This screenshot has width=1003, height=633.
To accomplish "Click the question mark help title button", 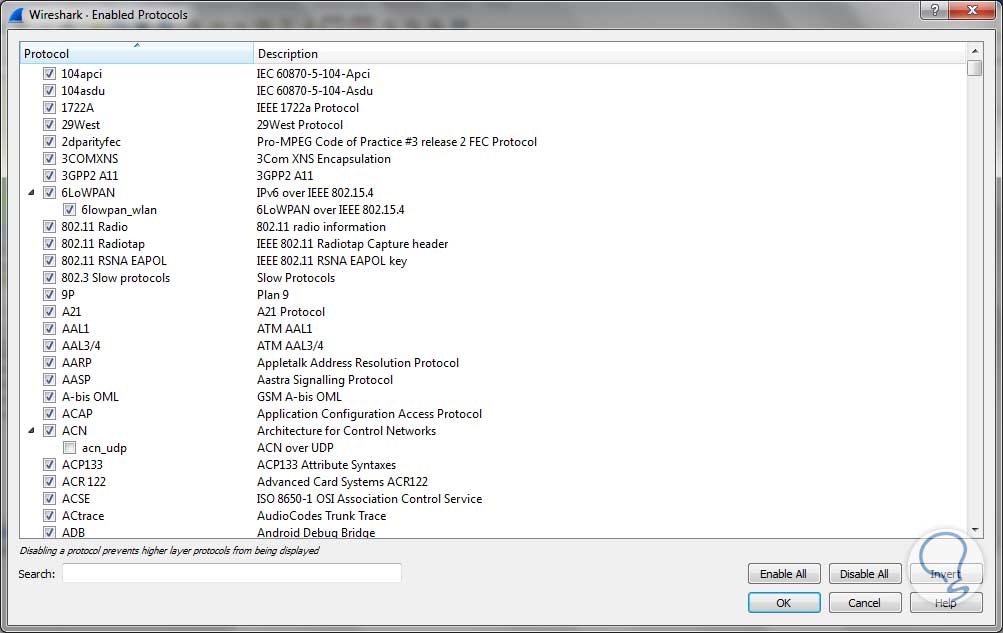I will point(935,10).
